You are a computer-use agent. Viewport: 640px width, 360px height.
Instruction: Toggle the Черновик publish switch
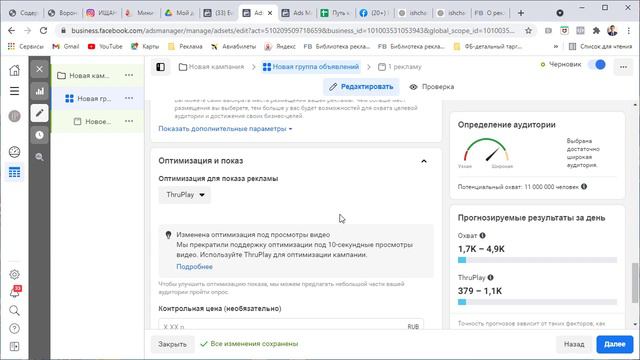coord(597,65)
